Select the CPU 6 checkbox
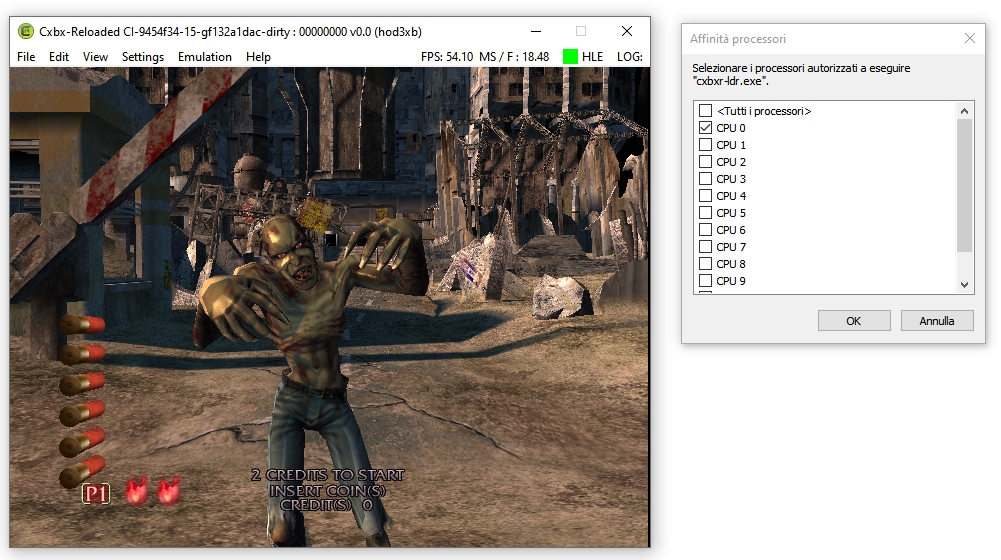 click(705, 230)
